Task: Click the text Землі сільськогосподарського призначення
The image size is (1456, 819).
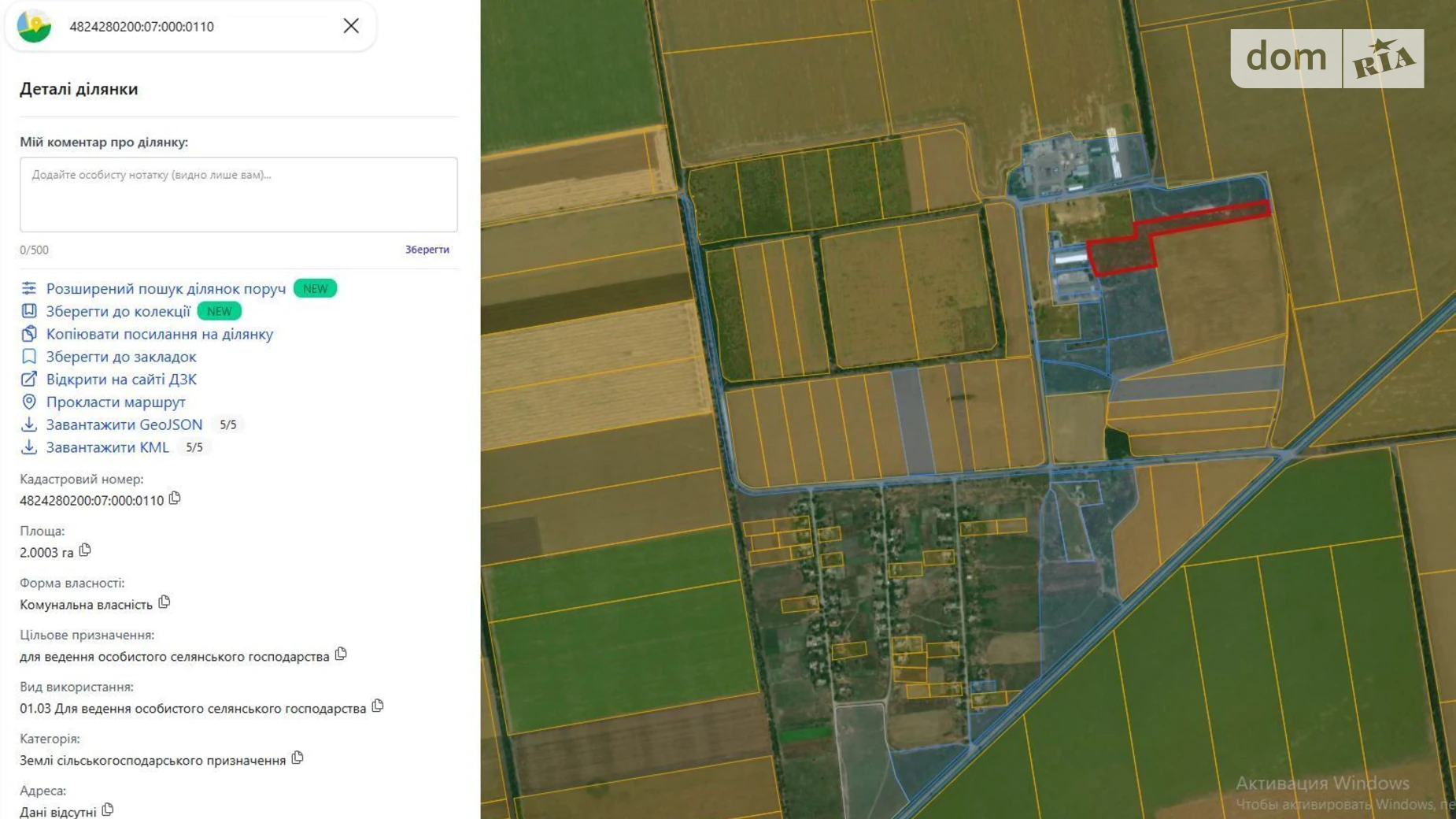Action: point(153,761)
